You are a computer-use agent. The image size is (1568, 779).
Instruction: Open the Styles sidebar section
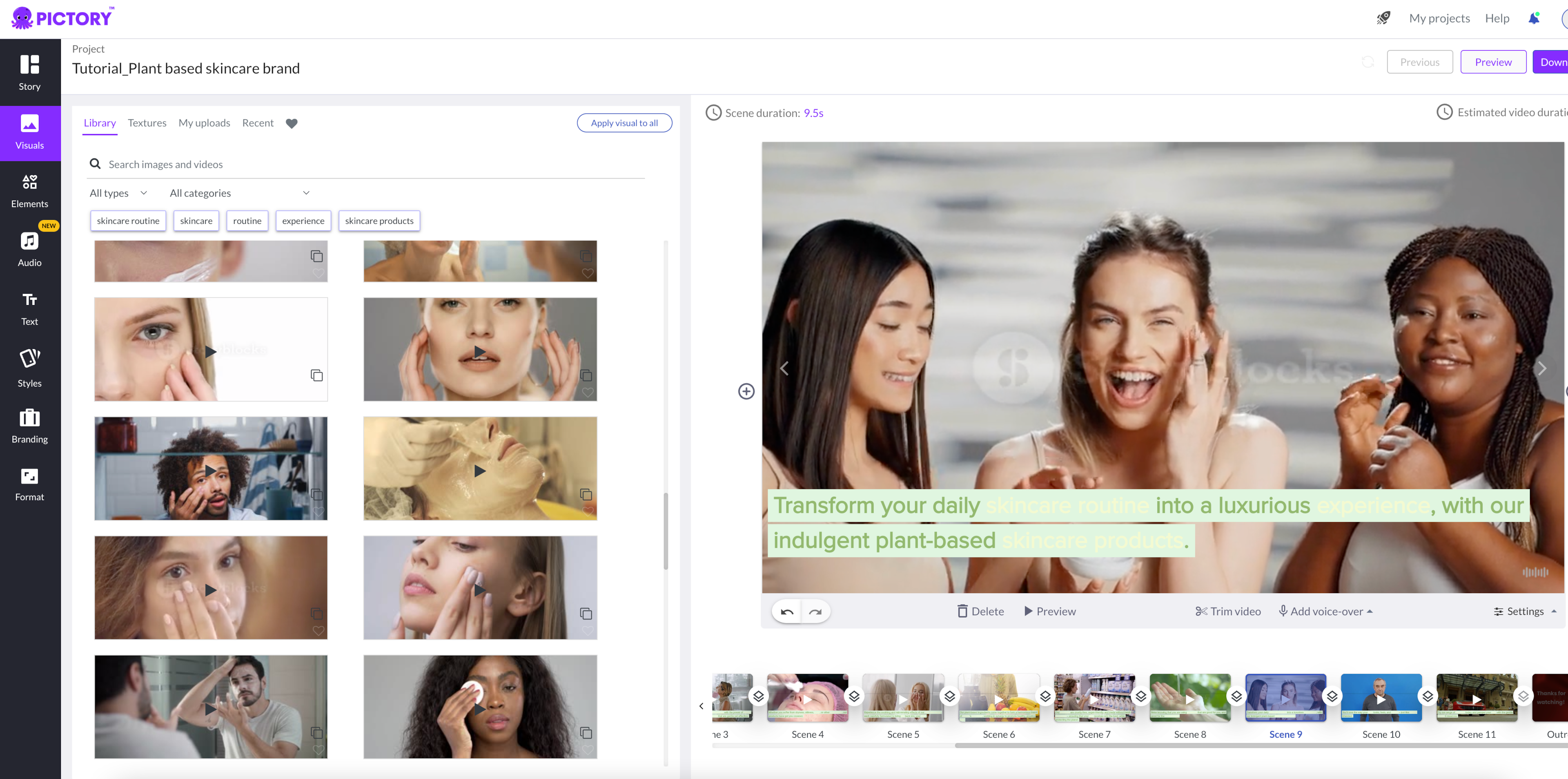click(x=29, y=368)
